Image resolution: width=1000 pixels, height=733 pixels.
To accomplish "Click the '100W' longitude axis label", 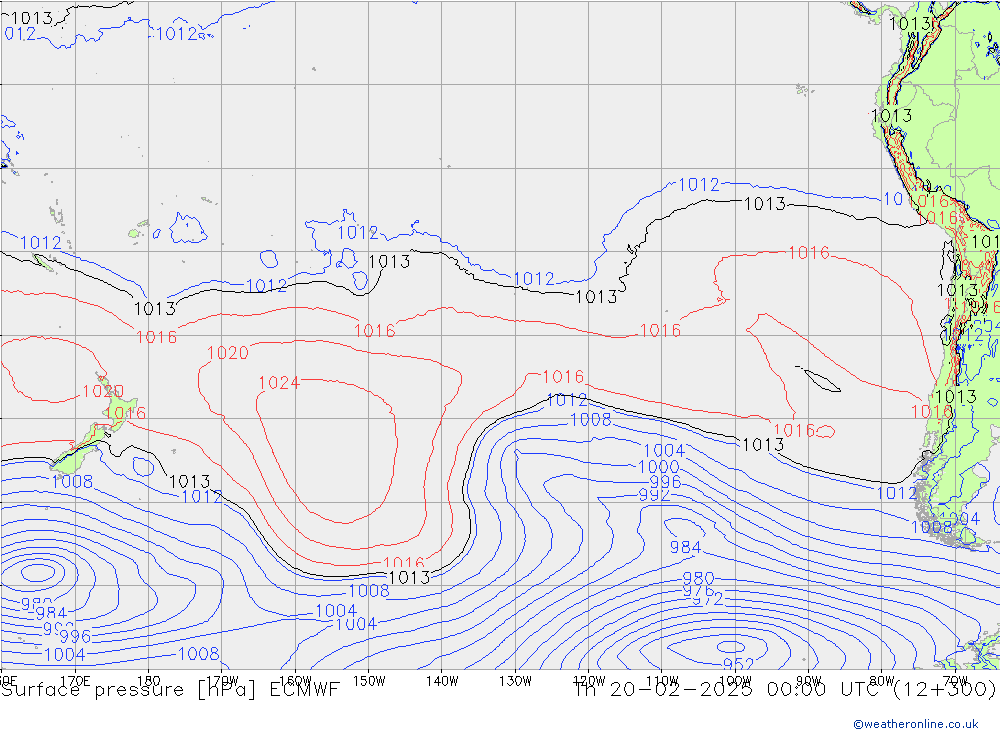I will point(735,681).
